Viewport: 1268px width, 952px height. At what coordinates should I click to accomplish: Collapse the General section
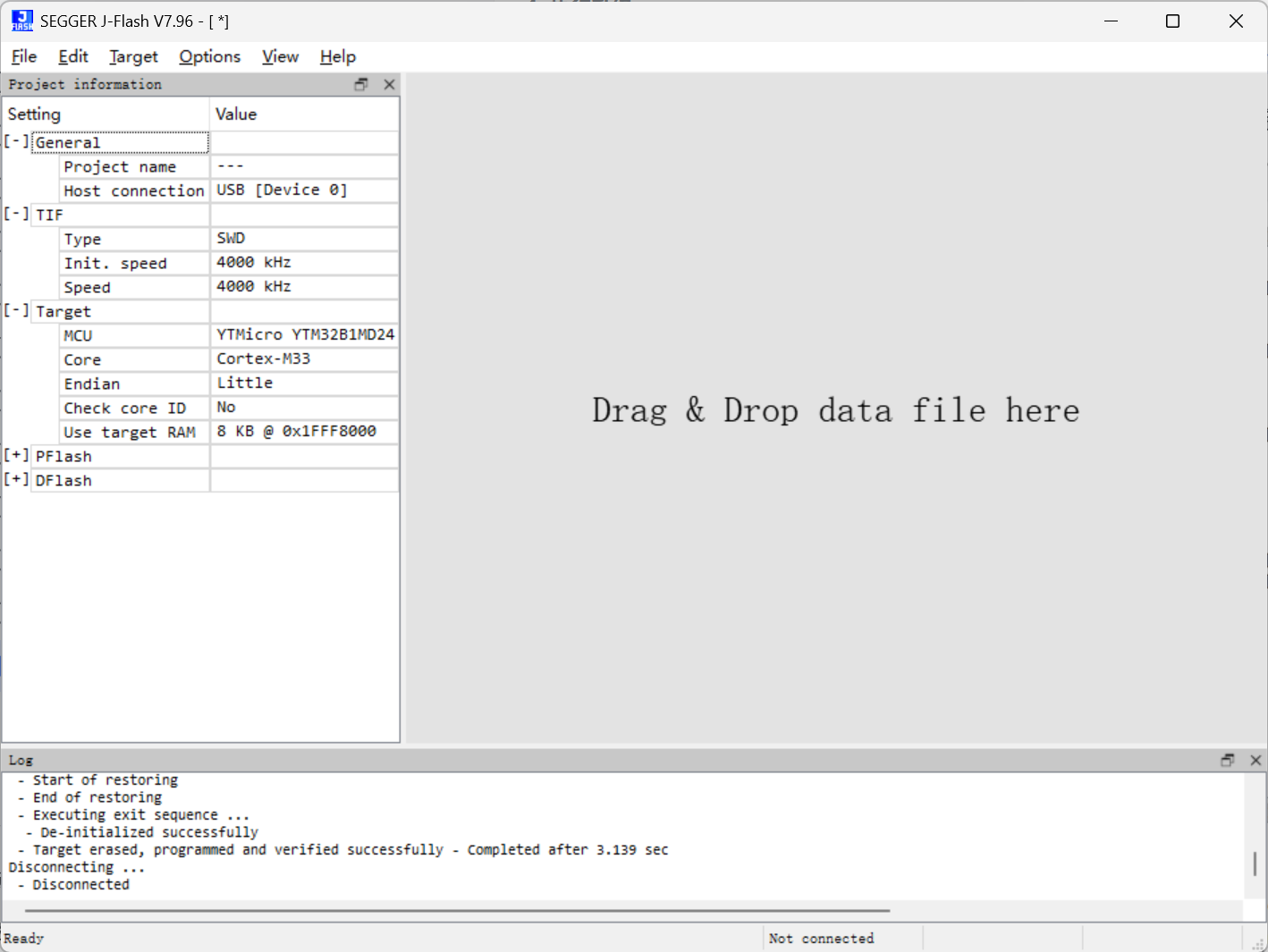pyautogui.click(x=16, y=141)
